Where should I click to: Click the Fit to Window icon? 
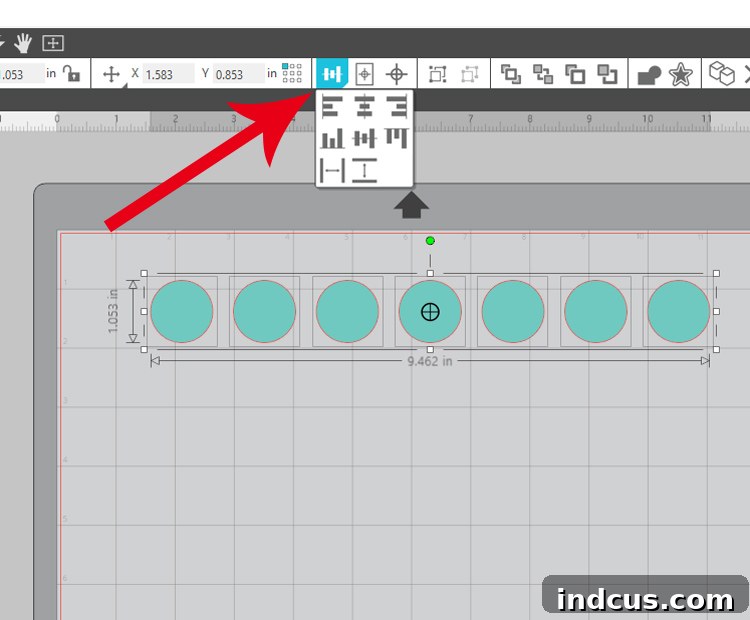[x=53, y=43]
